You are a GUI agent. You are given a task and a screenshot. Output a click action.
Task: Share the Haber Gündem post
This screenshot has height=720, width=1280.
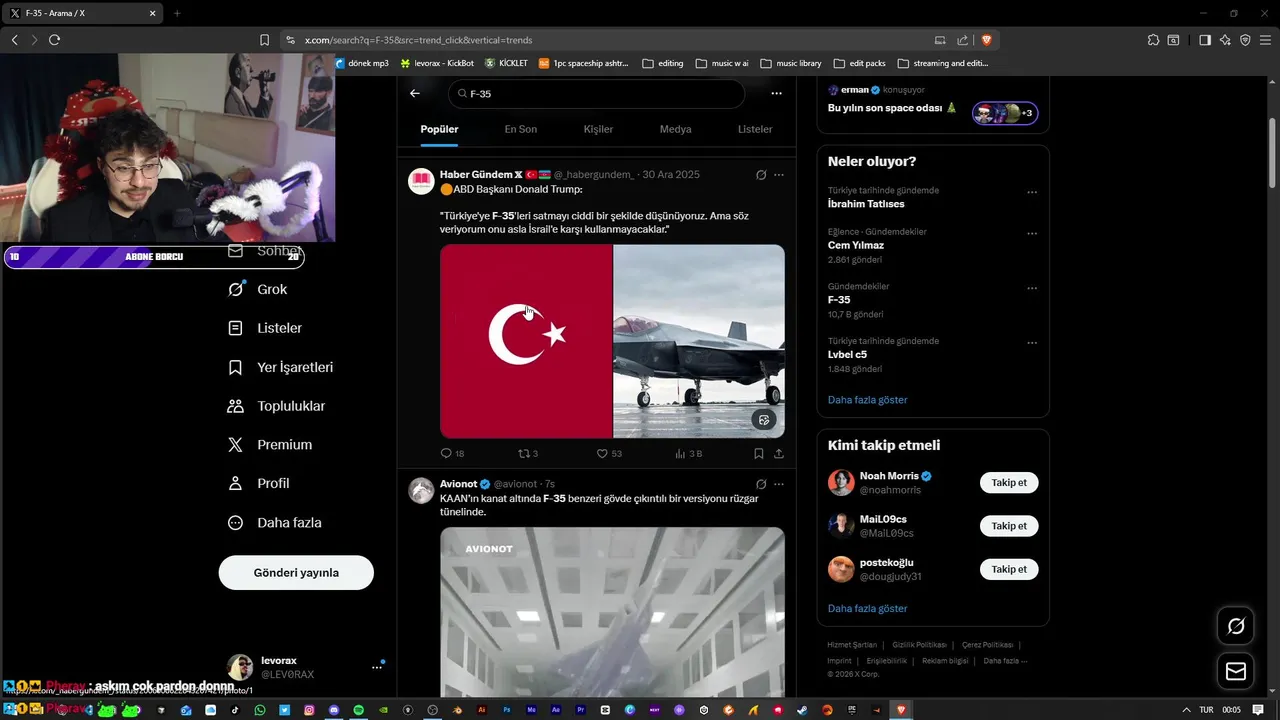(x=779, y=454)
